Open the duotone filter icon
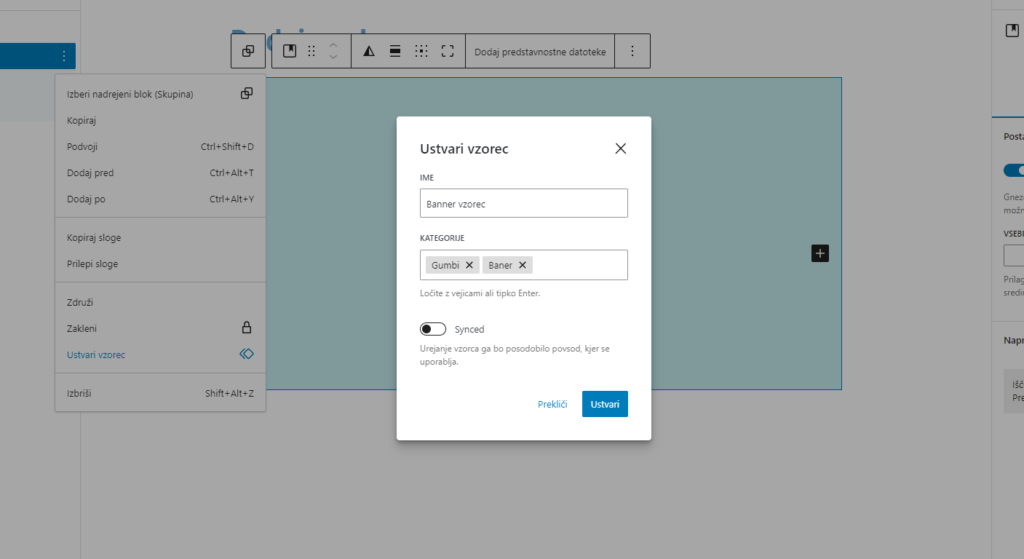Viewport: 1024px width, 559px height. (x=369, y=51)
